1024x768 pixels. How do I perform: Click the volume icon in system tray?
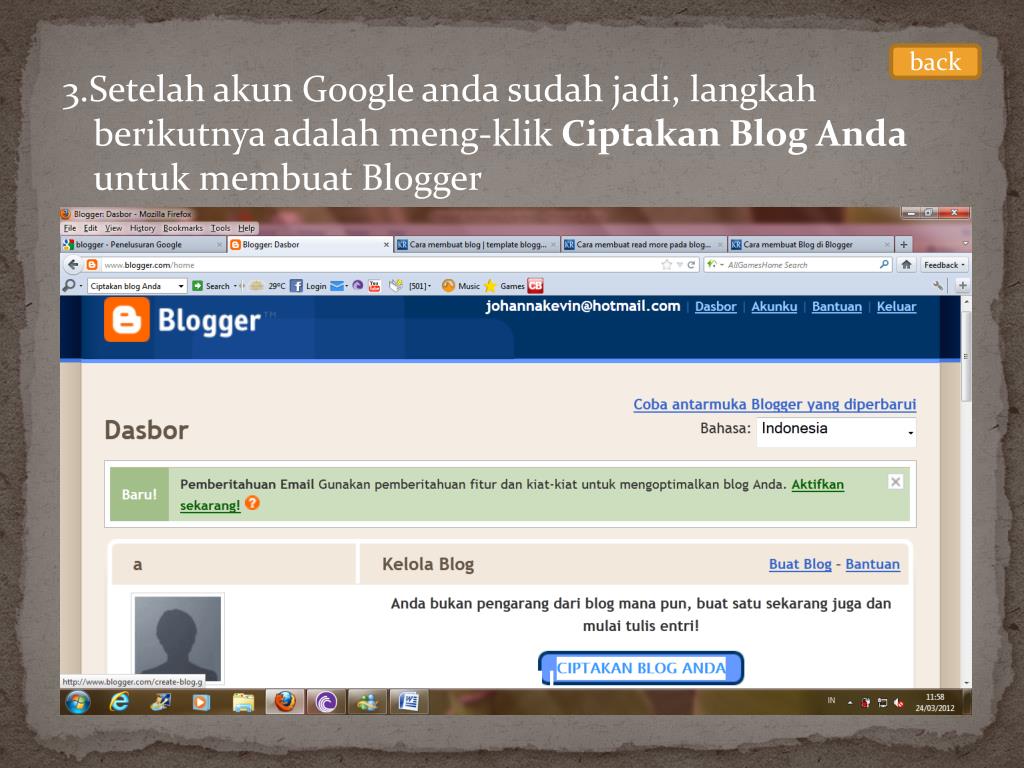click(x=899, y=703)
